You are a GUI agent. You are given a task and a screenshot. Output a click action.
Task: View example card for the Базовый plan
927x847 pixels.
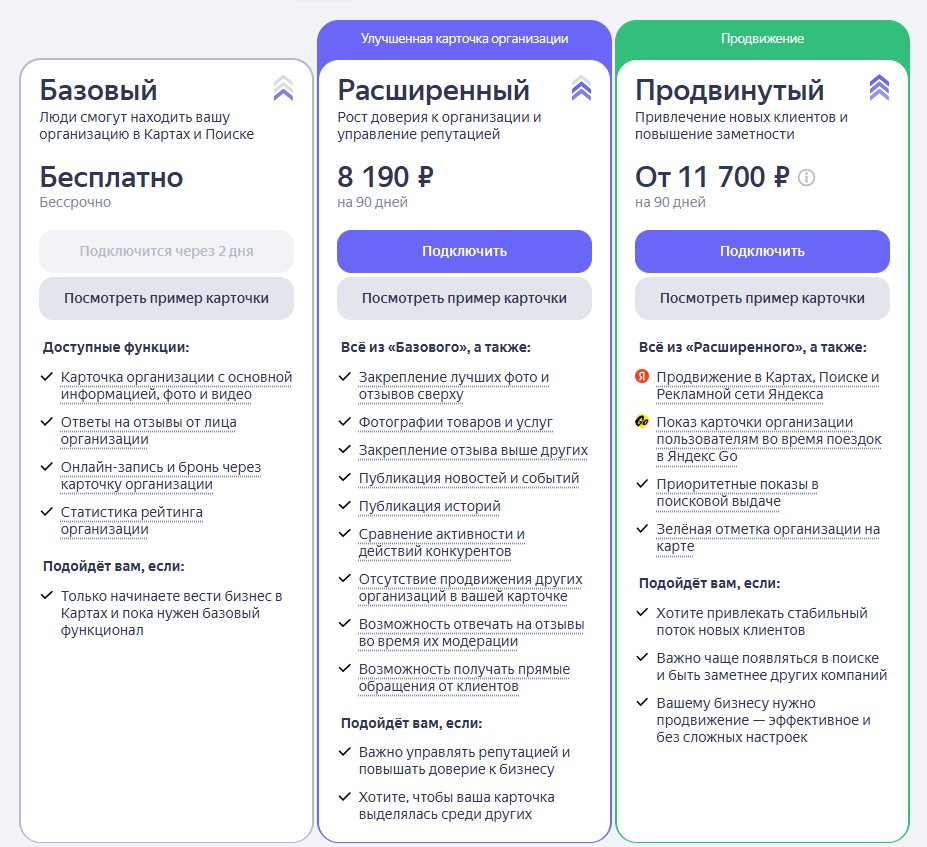point(166,298)
